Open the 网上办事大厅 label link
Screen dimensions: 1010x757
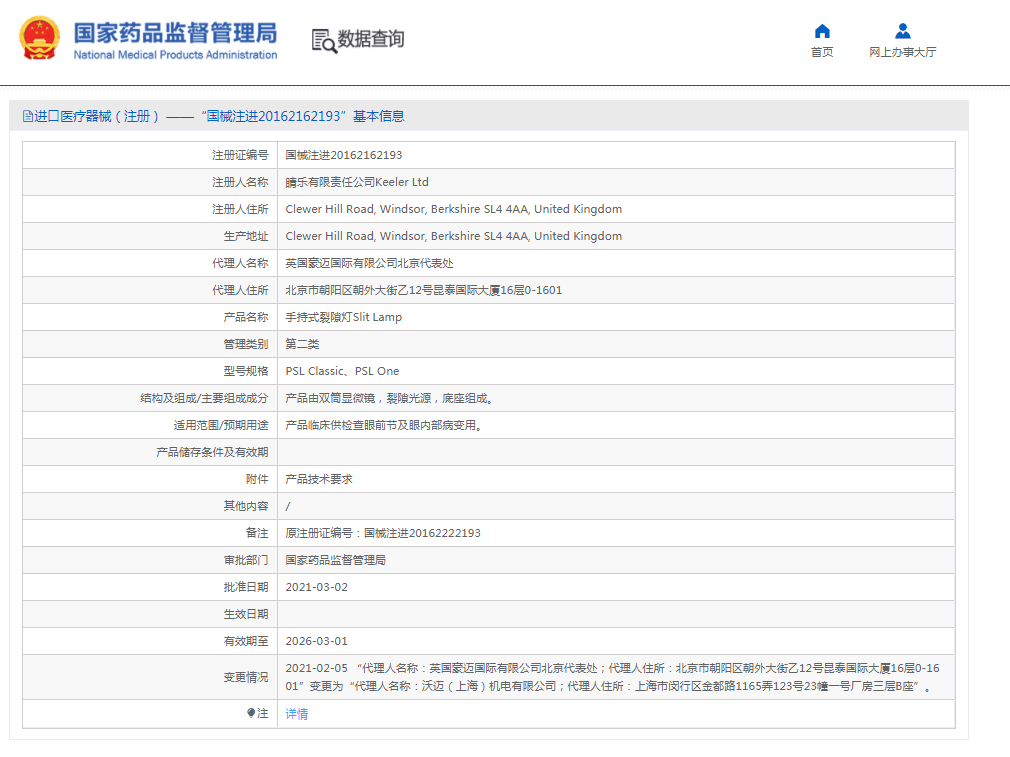902,52
